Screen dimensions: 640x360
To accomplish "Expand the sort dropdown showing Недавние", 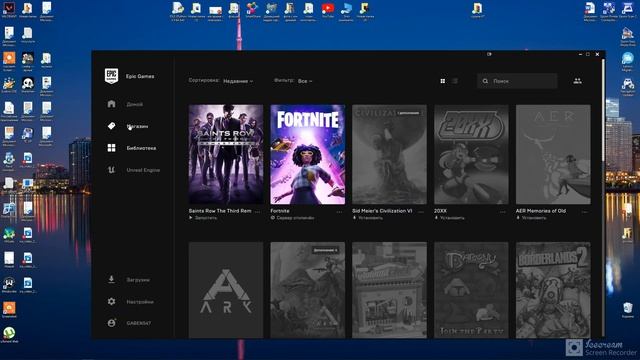I will click(238, 81).
